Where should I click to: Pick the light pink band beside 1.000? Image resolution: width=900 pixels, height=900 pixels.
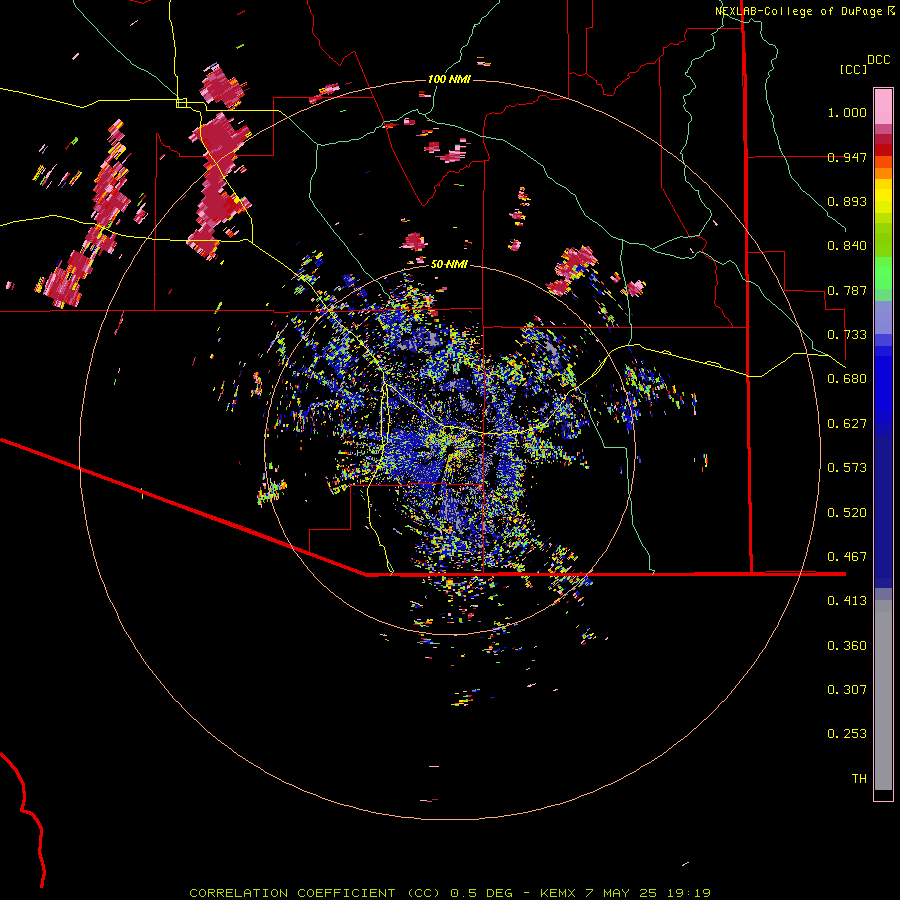[883, 106]
